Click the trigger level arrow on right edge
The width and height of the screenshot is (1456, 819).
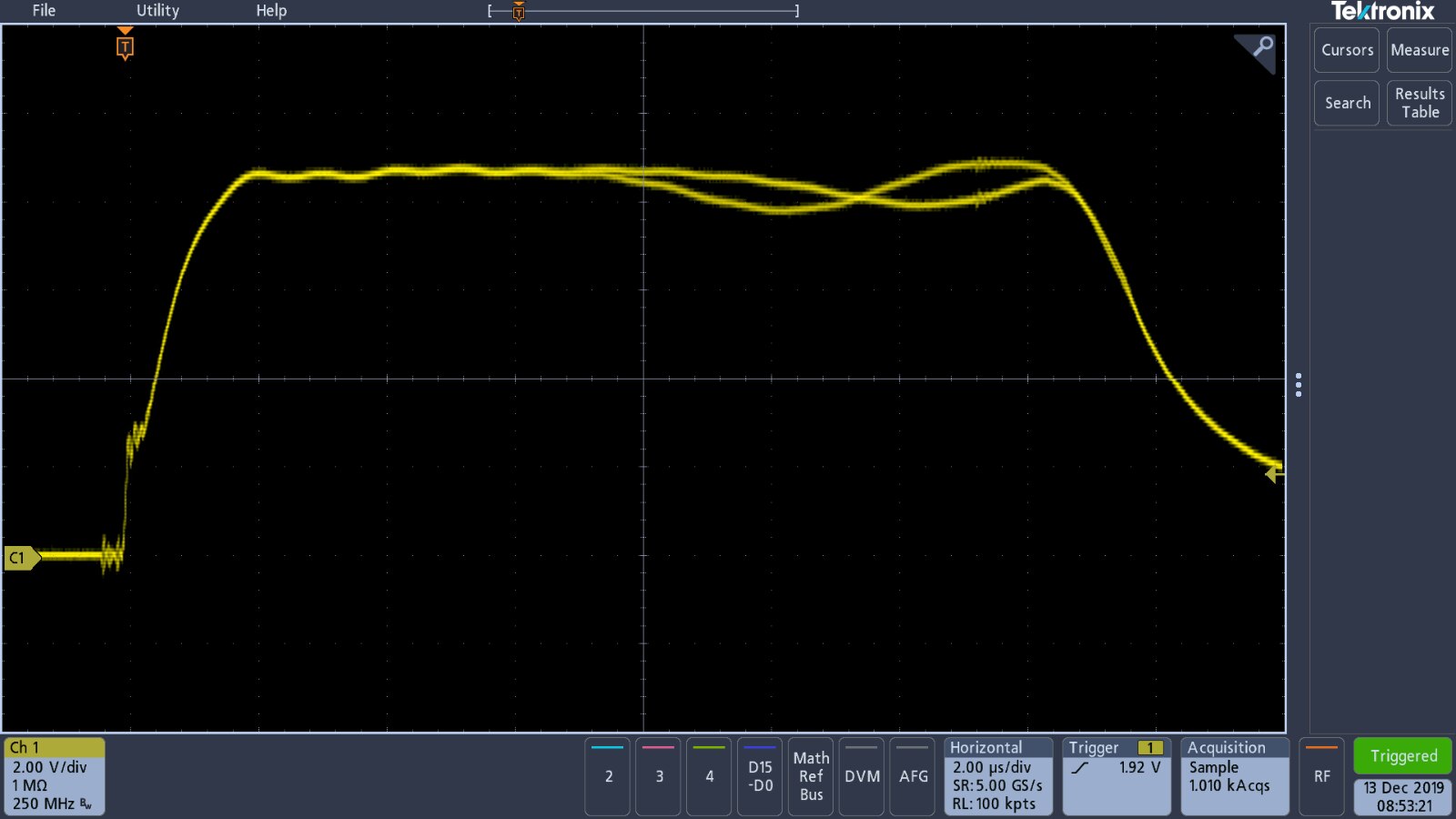point(1274,473)
